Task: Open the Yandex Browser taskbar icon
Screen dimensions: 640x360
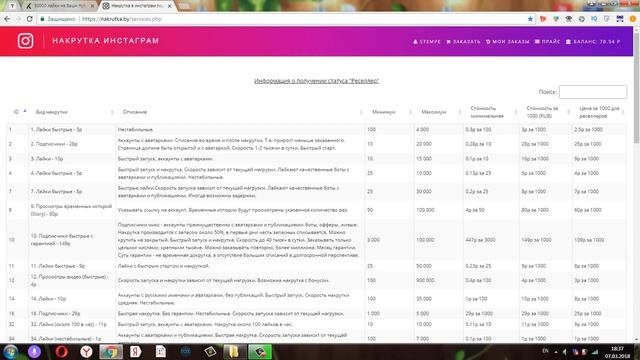Action: [86, 351]
